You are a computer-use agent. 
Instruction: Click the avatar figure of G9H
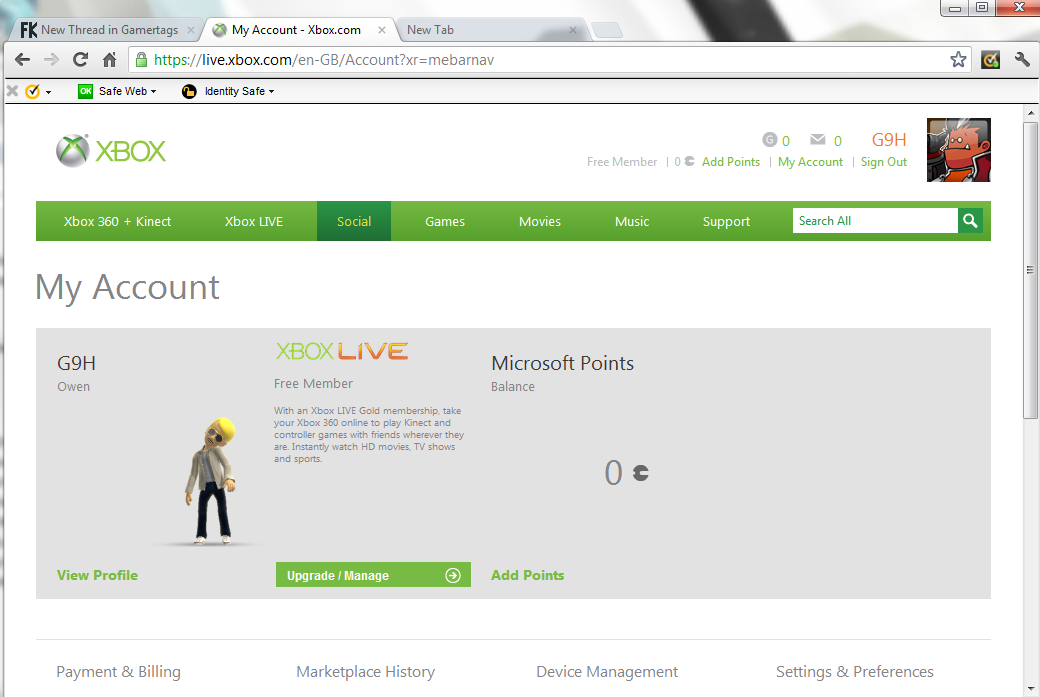211,481
